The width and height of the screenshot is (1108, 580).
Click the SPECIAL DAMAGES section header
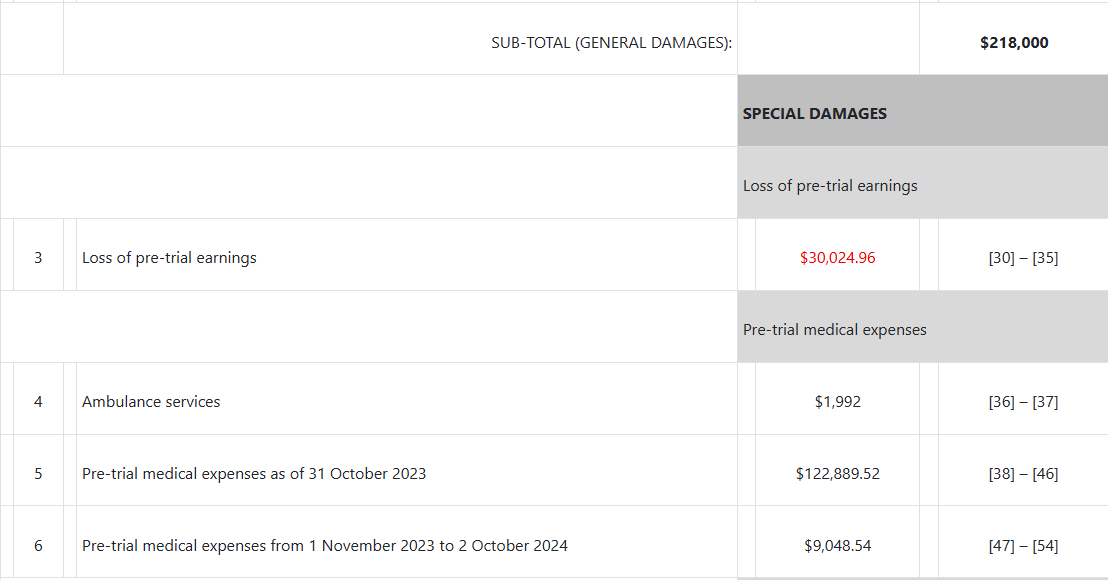815,114
